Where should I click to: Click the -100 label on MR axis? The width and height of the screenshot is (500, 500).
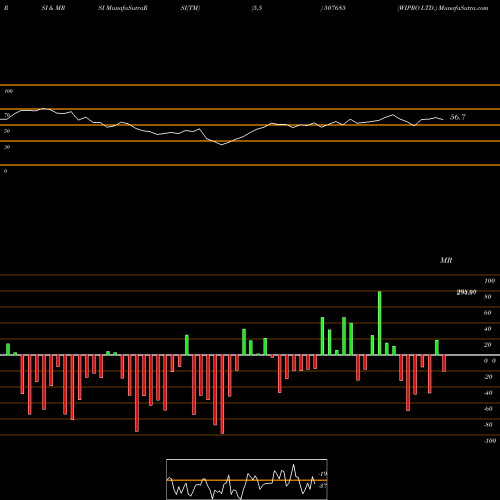(489, 441)
